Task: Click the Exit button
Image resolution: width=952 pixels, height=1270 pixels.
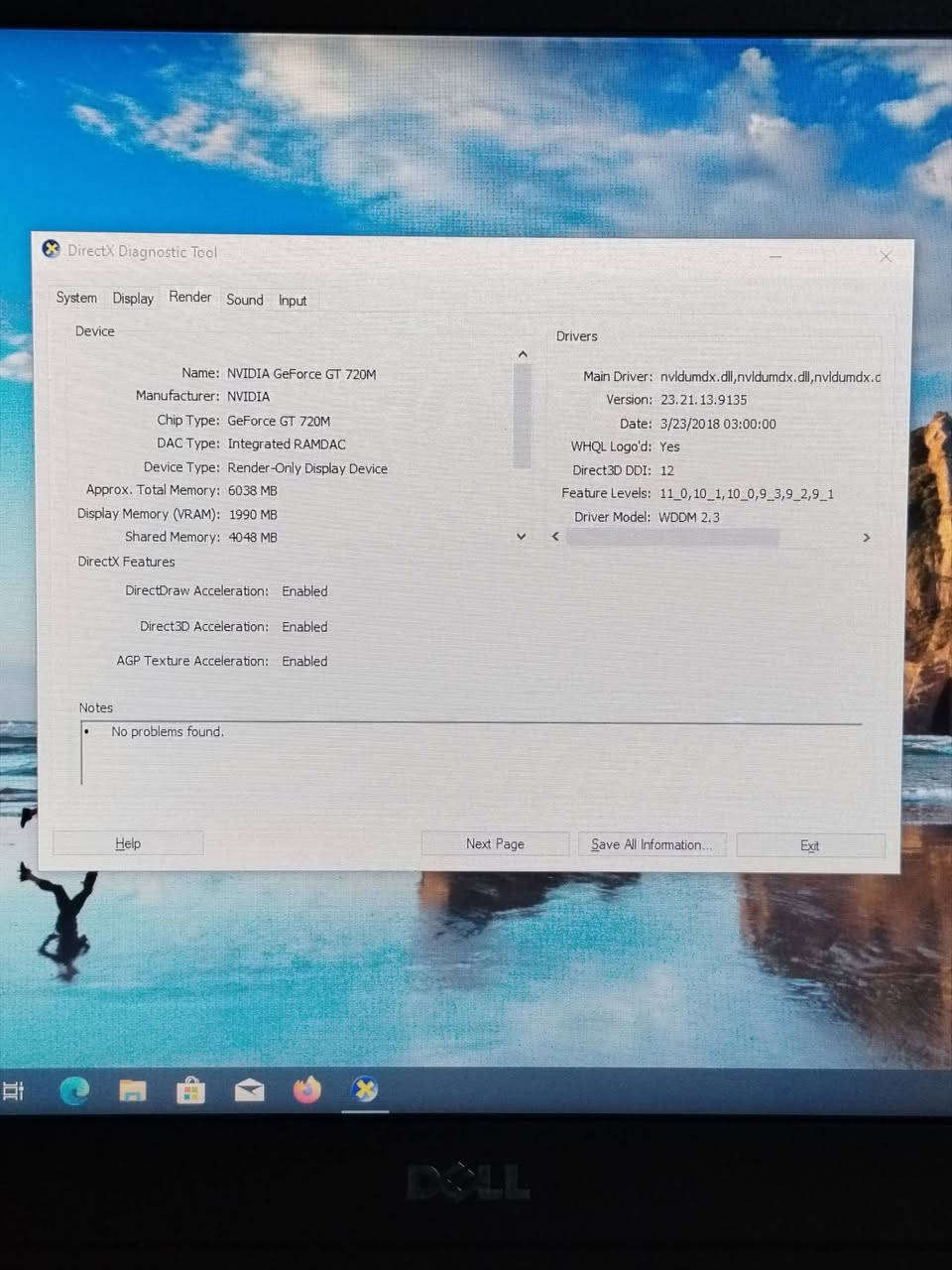Action: pos(809,844)
